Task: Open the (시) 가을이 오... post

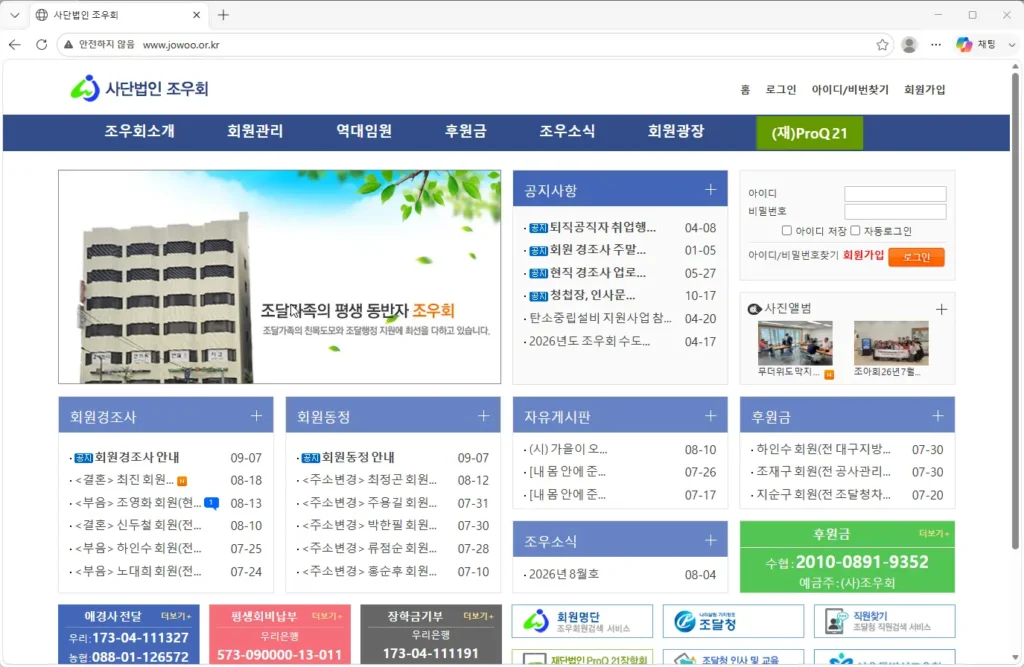Action: coord(568,449)
